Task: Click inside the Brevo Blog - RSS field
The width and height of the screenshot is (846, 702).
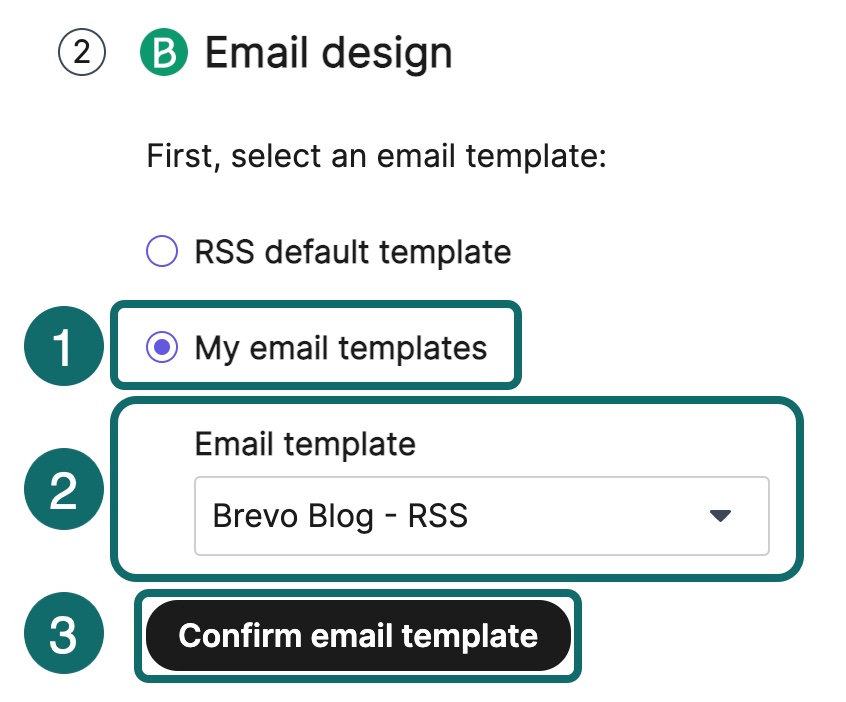Action: coord(400,516)
